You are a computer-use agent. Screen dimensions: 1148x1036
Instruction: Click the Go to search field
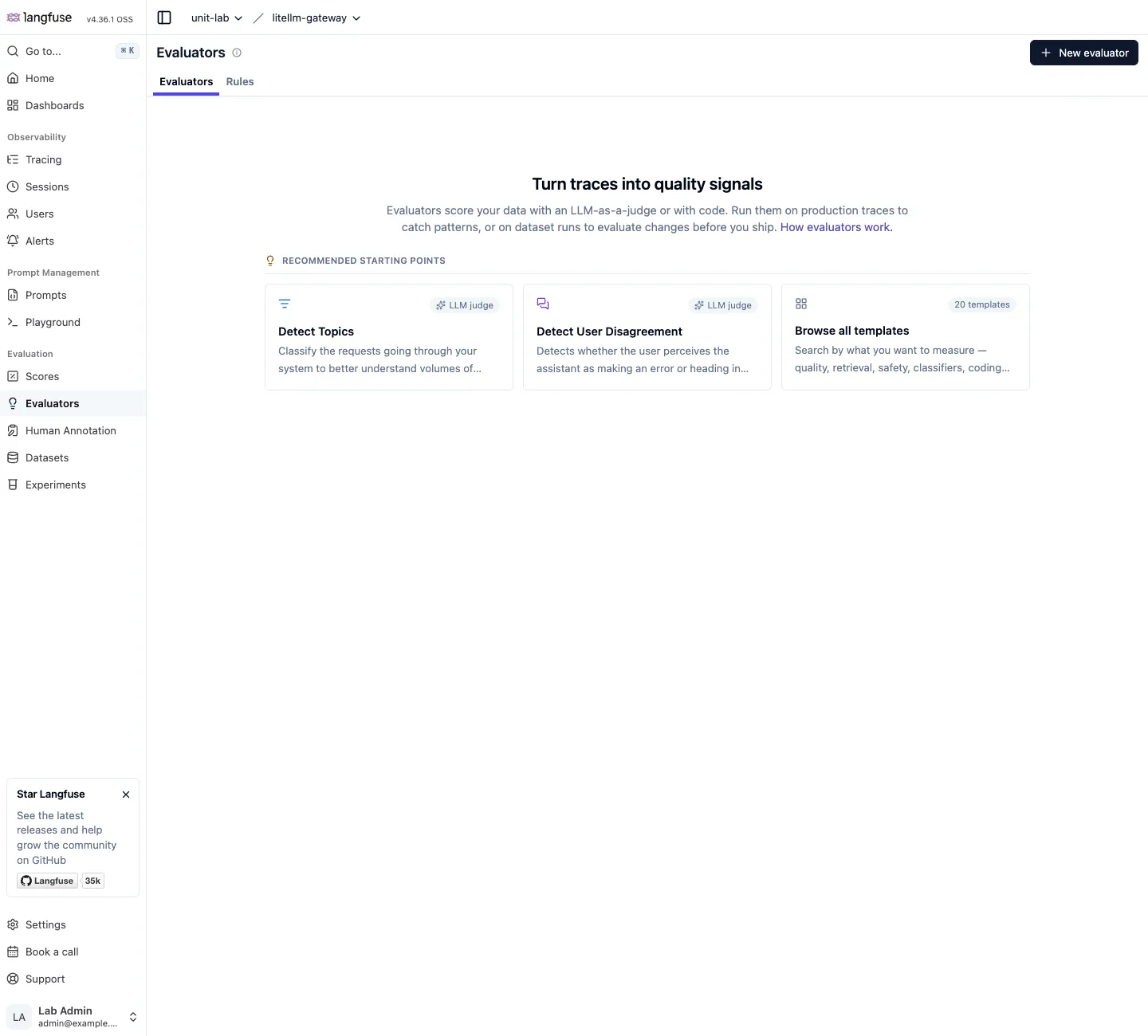[73, 51]
